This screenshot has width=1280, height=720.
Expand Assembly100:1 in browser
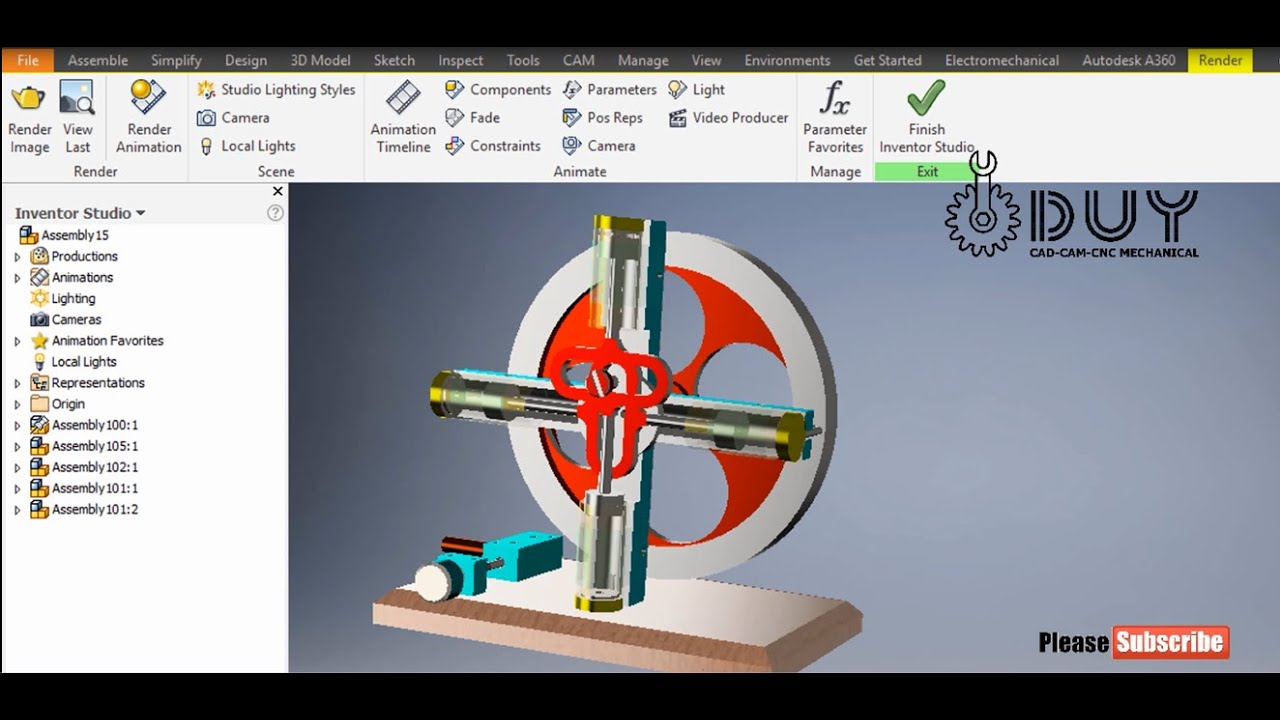(x=17, y=425)
